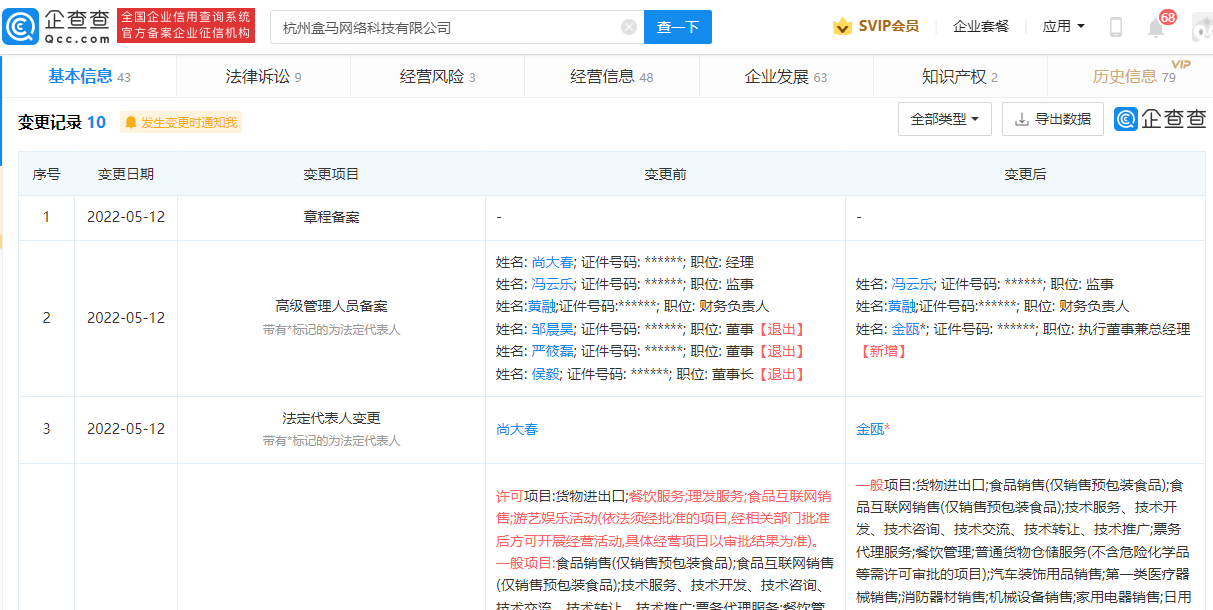Open the Qcc.com logo home link
Viewport: 1213px width, 610px height.
(57, 26)
